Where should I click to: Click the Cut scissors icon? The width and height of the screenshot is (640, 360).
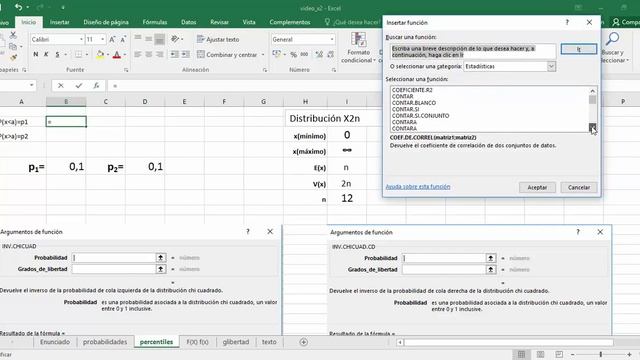pyautogui.click(x=13, y=35)
